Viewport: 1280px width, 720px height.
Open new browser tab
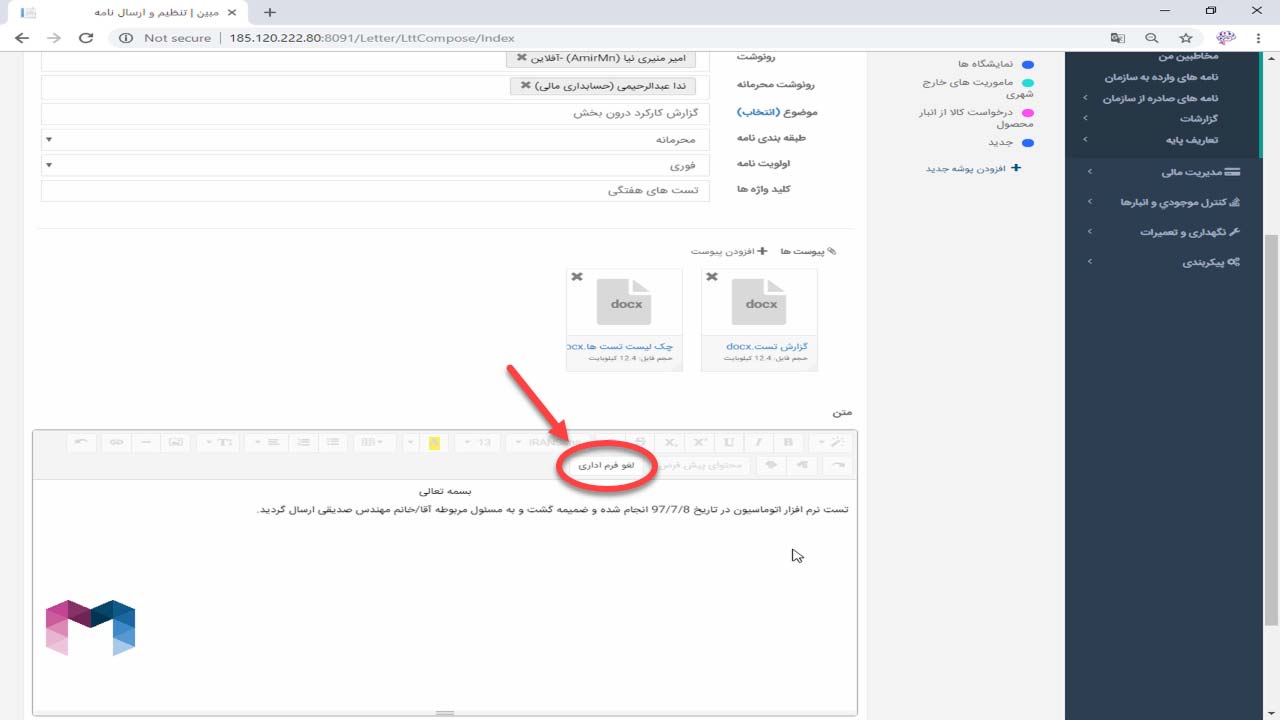(269, 12)
